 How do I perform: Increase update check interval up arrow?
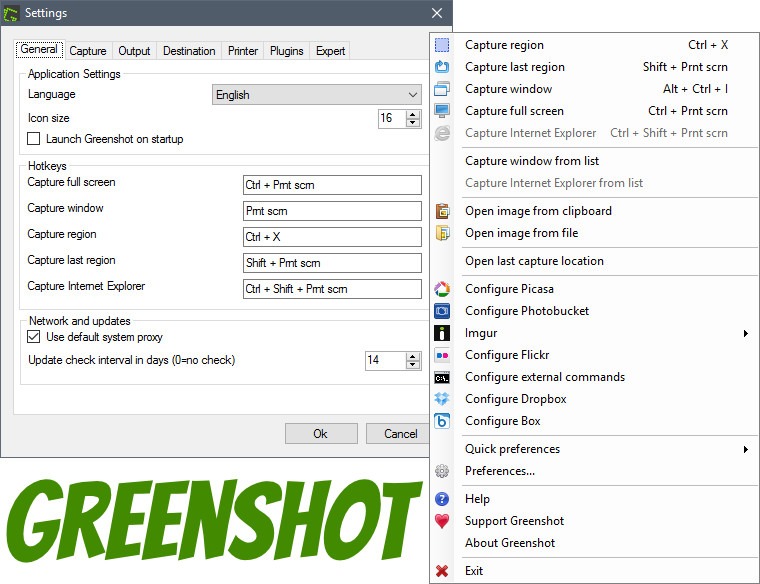(x=412, y=357)
